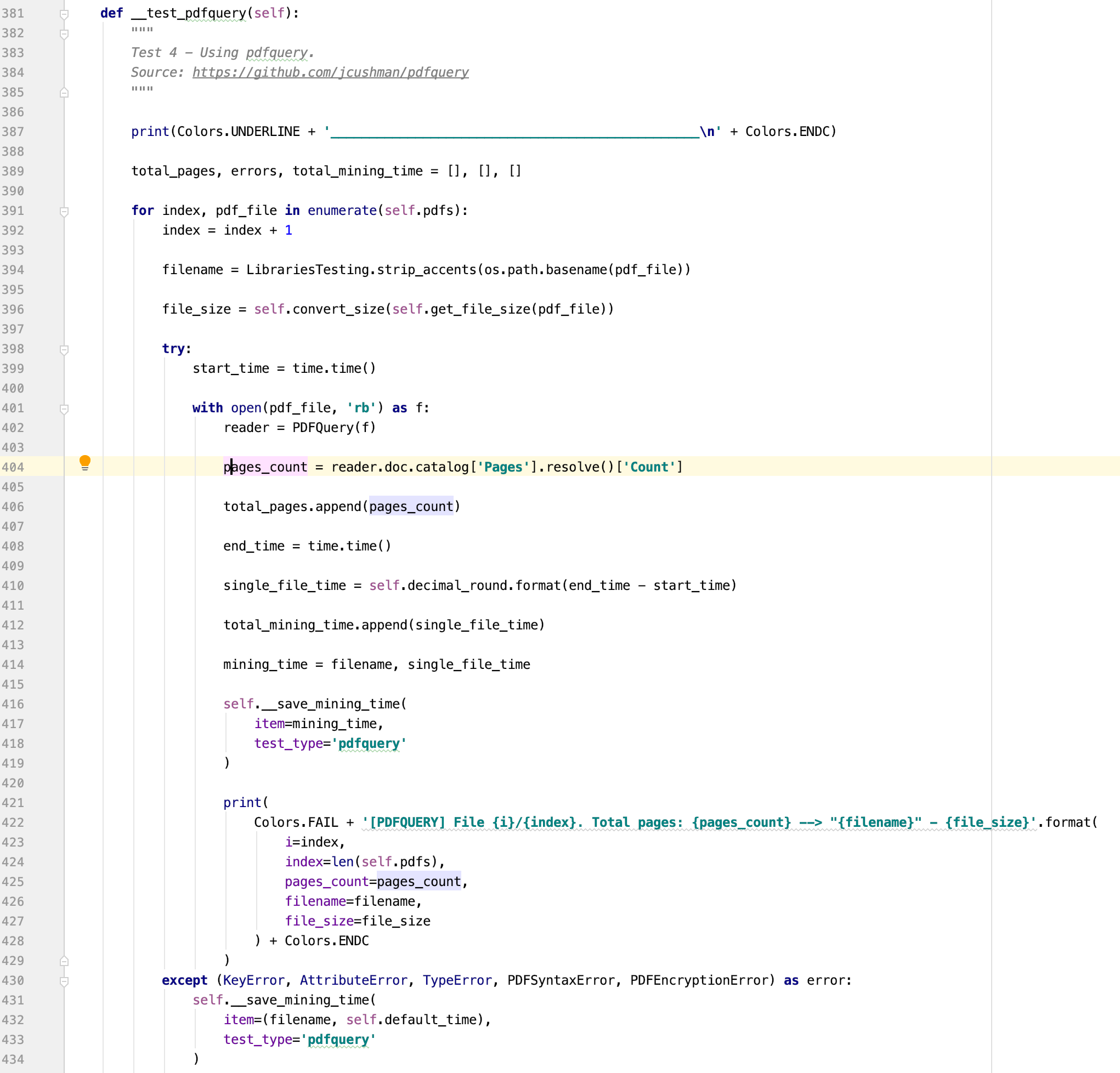
Task: Click the total_pages variable on line 389
Action: coord(173,171)
